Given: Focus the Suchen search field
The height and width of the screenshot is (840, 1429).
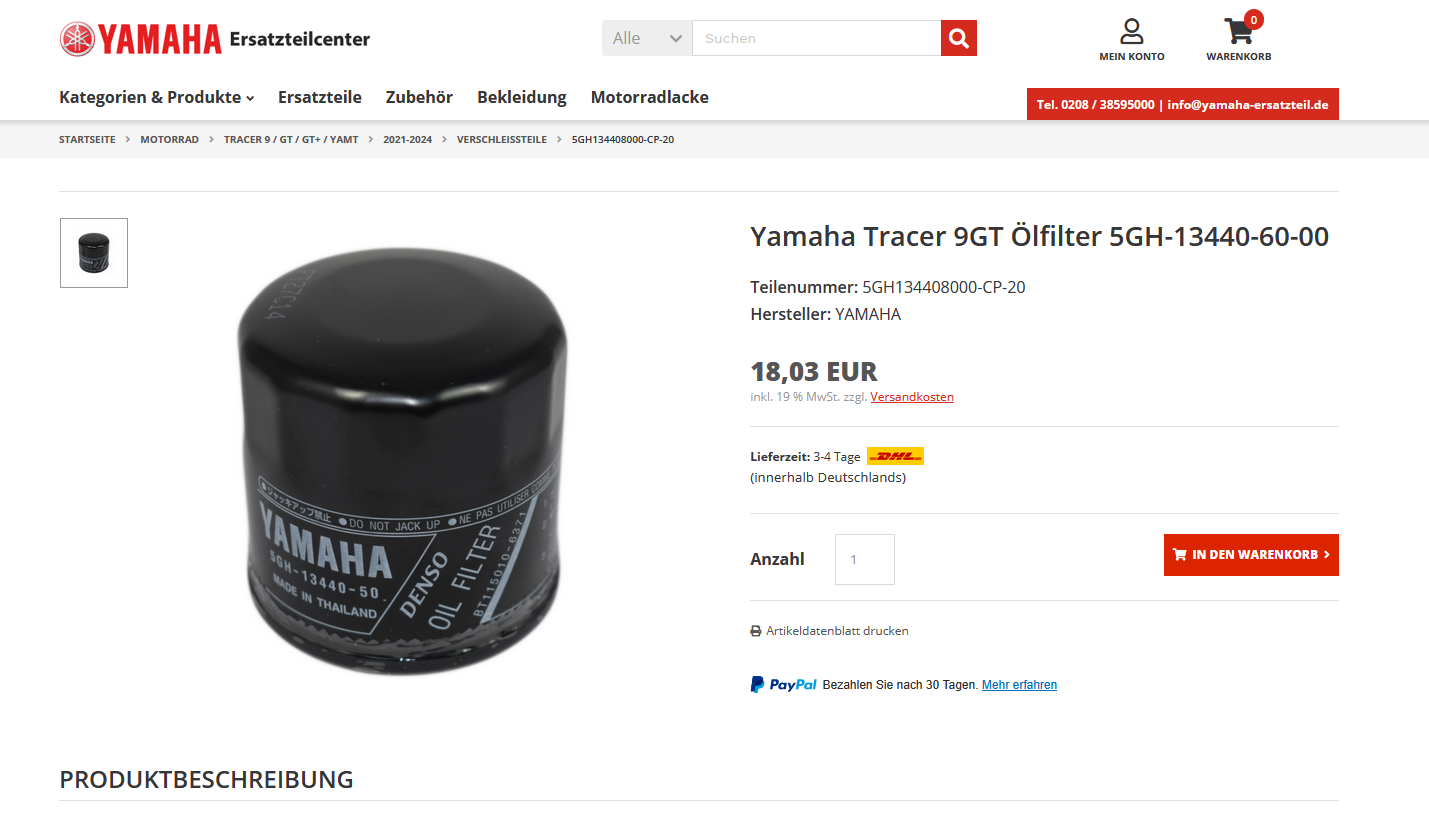Looking at the screenshot, I should (x=816, y=38).
